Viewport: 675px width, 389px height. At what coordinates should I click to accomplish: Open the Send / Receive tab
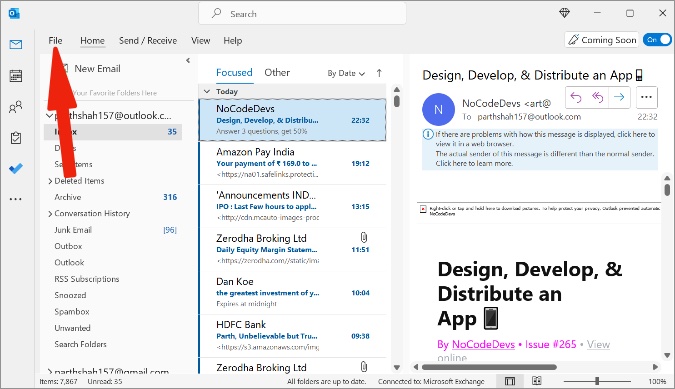click(148, 40)
